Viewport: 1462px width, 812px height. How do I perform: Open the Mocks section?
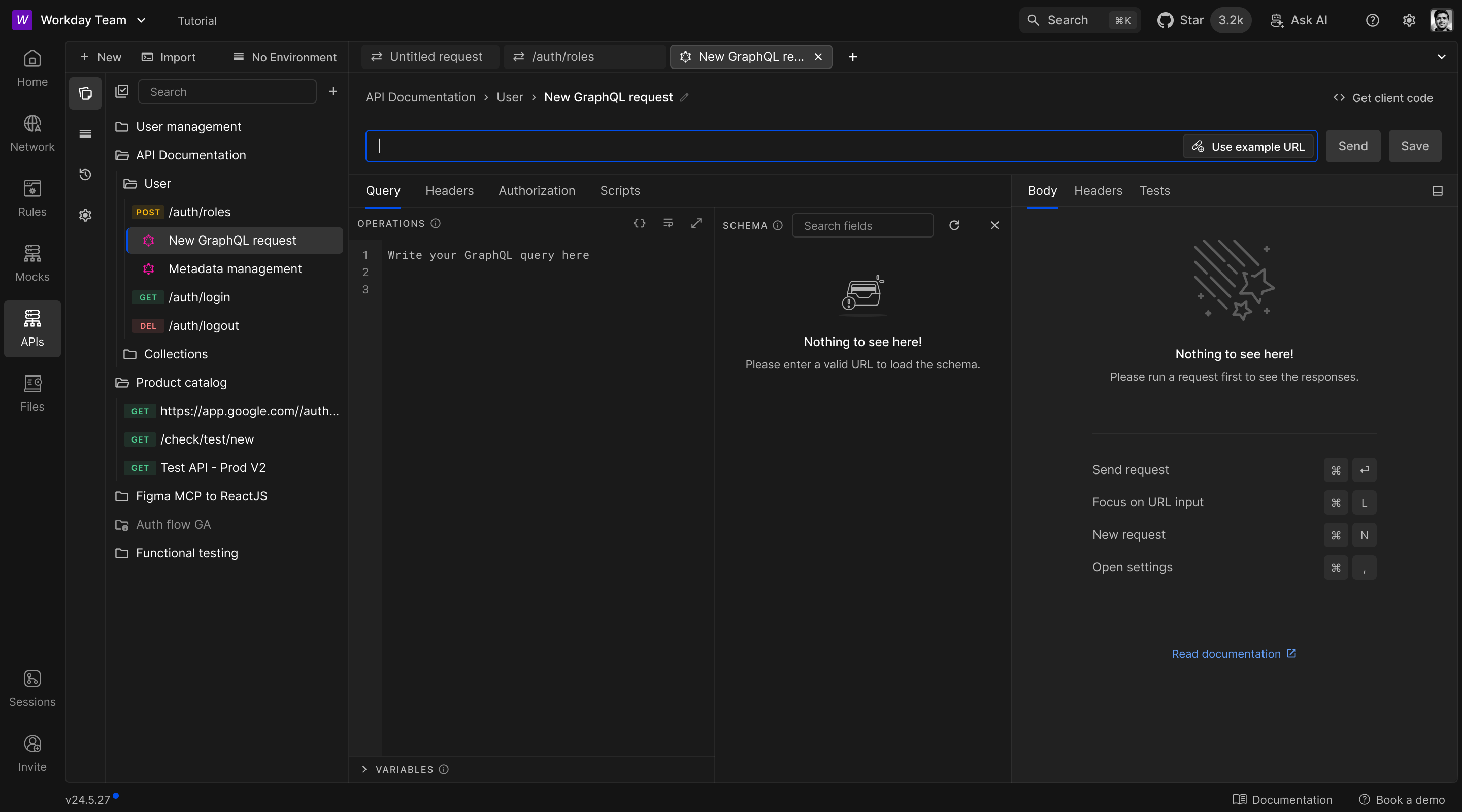(32, 264)
